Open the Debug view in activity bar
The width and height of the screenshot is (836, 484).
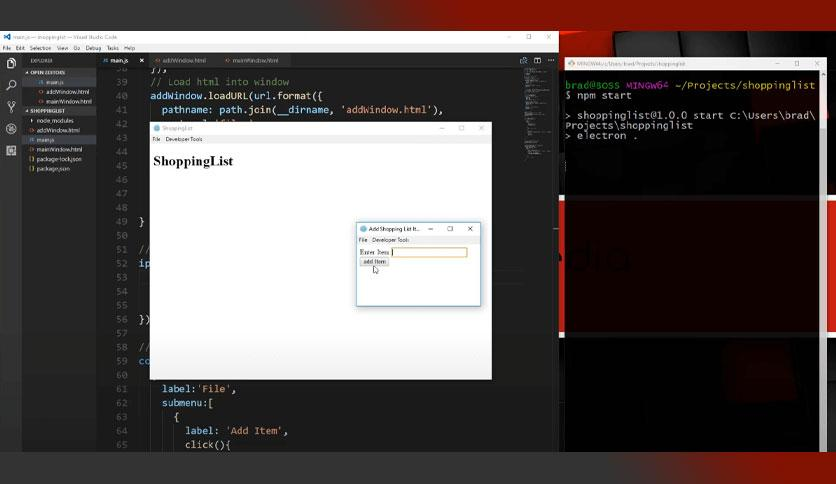(11, 129)
